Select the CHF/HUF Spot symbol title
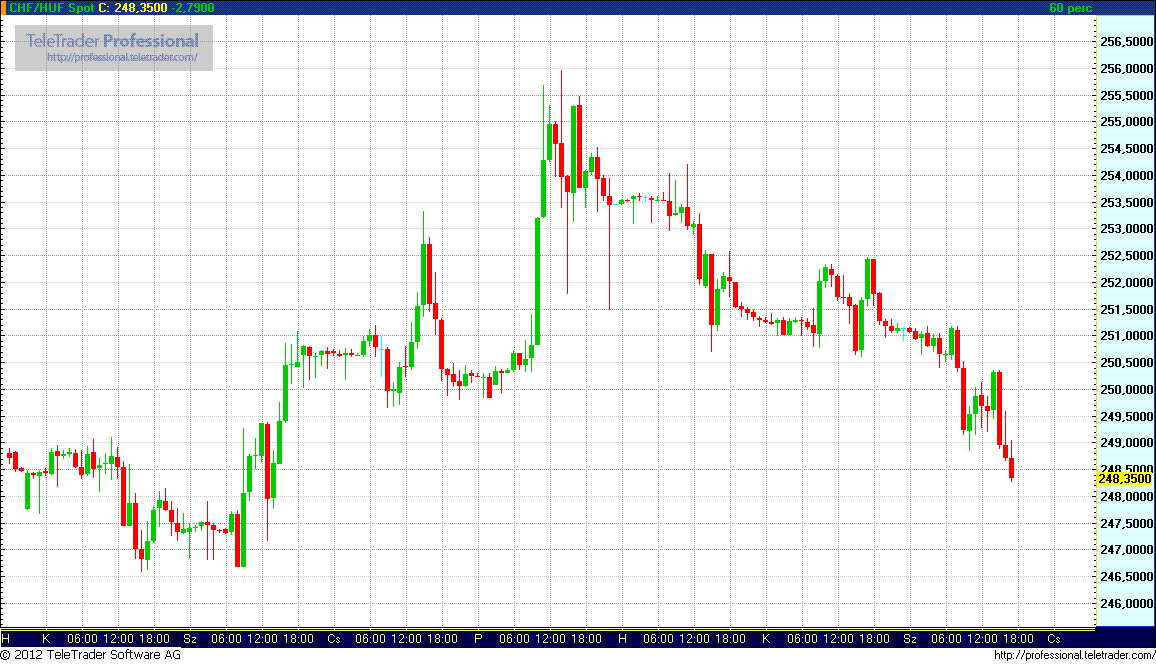The height and width of the screenshot is (664, 1156). [48, 8]
